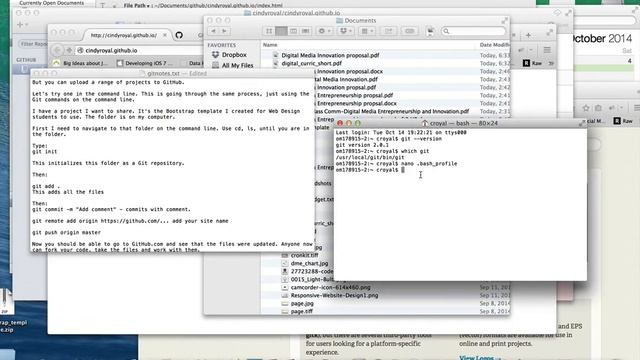Viewport: 640px width, 360px height.
Task: Click the Filter Repositories field in GitHub app
Action: tap(33, 44)
